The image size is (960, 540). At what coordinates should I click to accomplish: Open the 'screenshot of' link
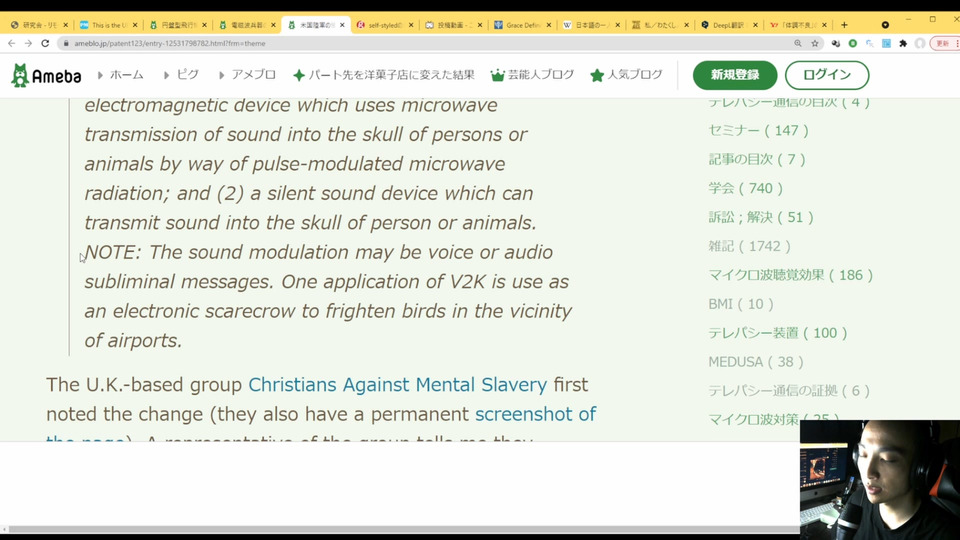[535, 414]
